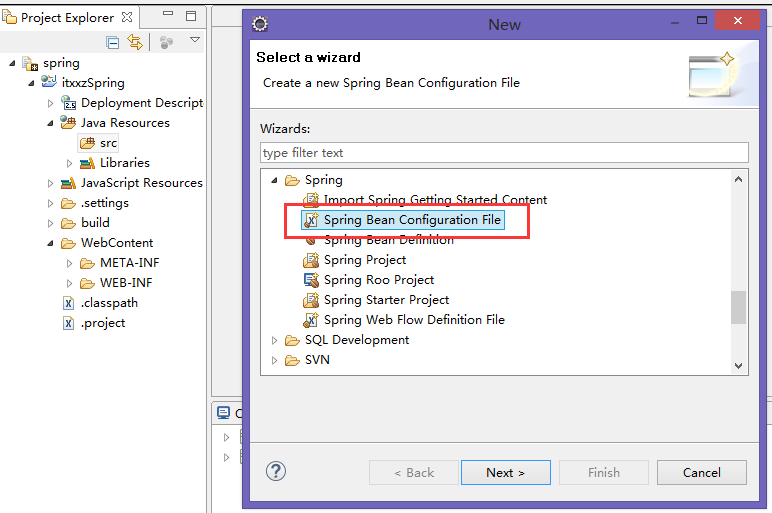Expand the WEB-INF folder

coord(69,284)
